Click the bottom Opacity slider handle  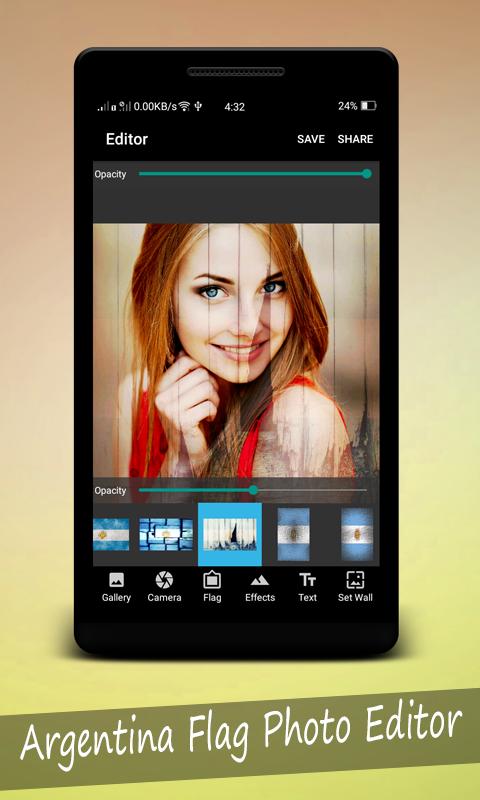(254, 490)
